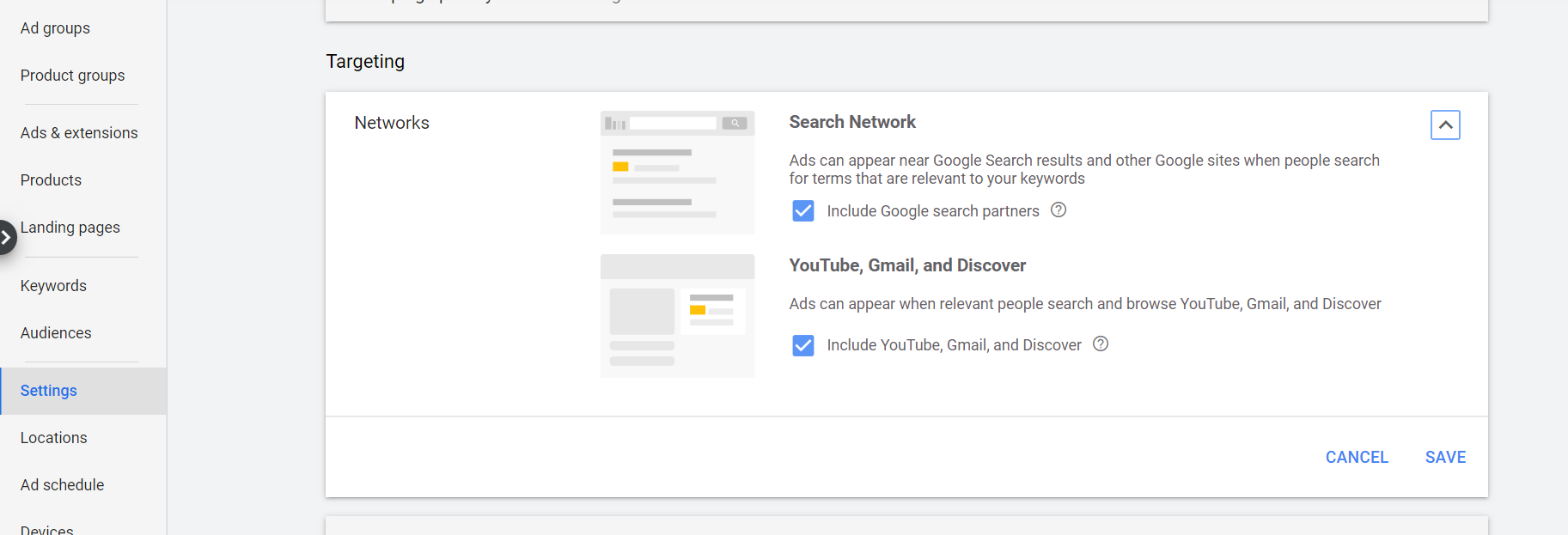Uncheck Include YouTube, Gmail, and Discover
This screenshot has width=1568, height=535.
[803, 345]
